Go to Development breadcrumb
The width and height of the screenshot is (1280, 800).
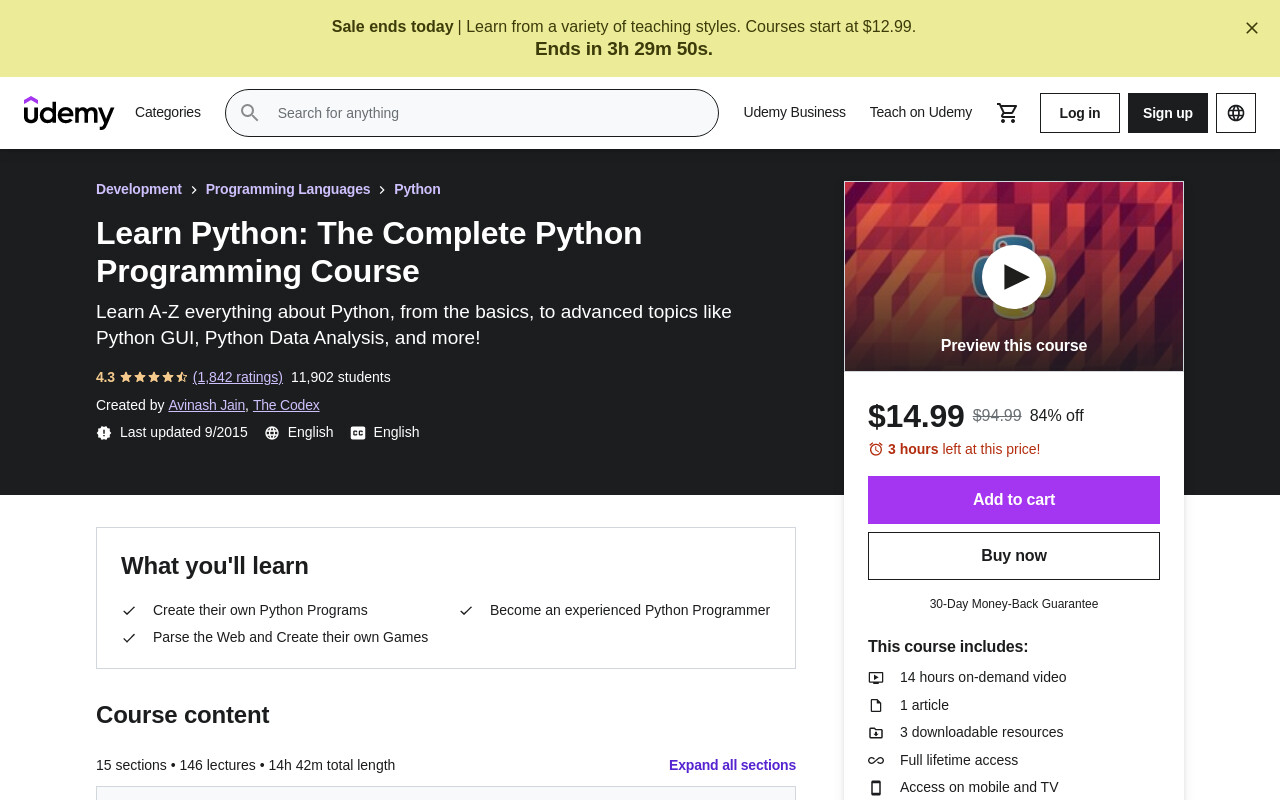point(139,189)
